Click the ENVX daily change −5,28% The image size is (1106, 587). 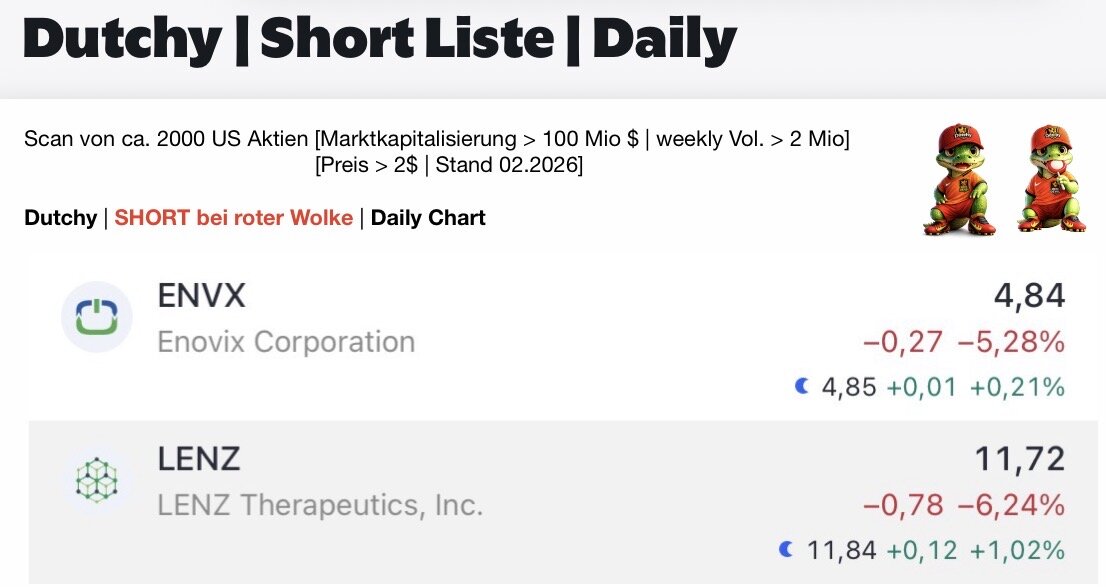[1011, 343]
